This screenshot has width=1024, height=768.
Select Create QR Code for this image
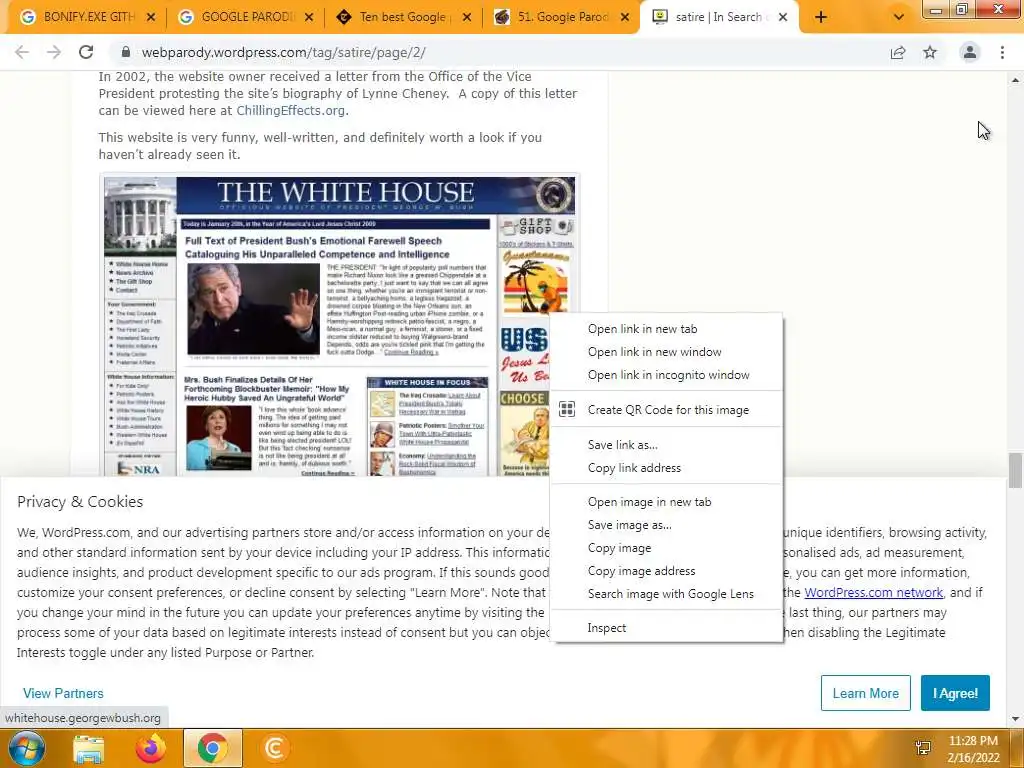pyautogui.click(x=667, y=409)
